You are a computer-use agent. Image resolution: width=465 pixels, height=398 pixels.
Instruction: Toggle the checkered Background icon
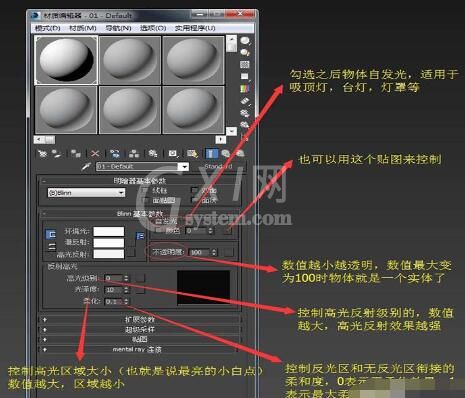(245, 65)
